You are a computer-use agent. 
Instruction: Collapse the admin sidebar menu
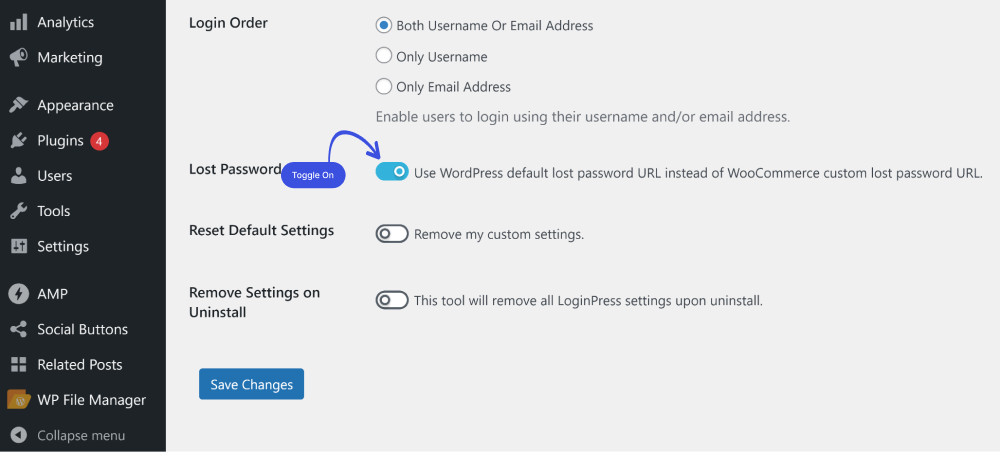(x=68, y=435)
